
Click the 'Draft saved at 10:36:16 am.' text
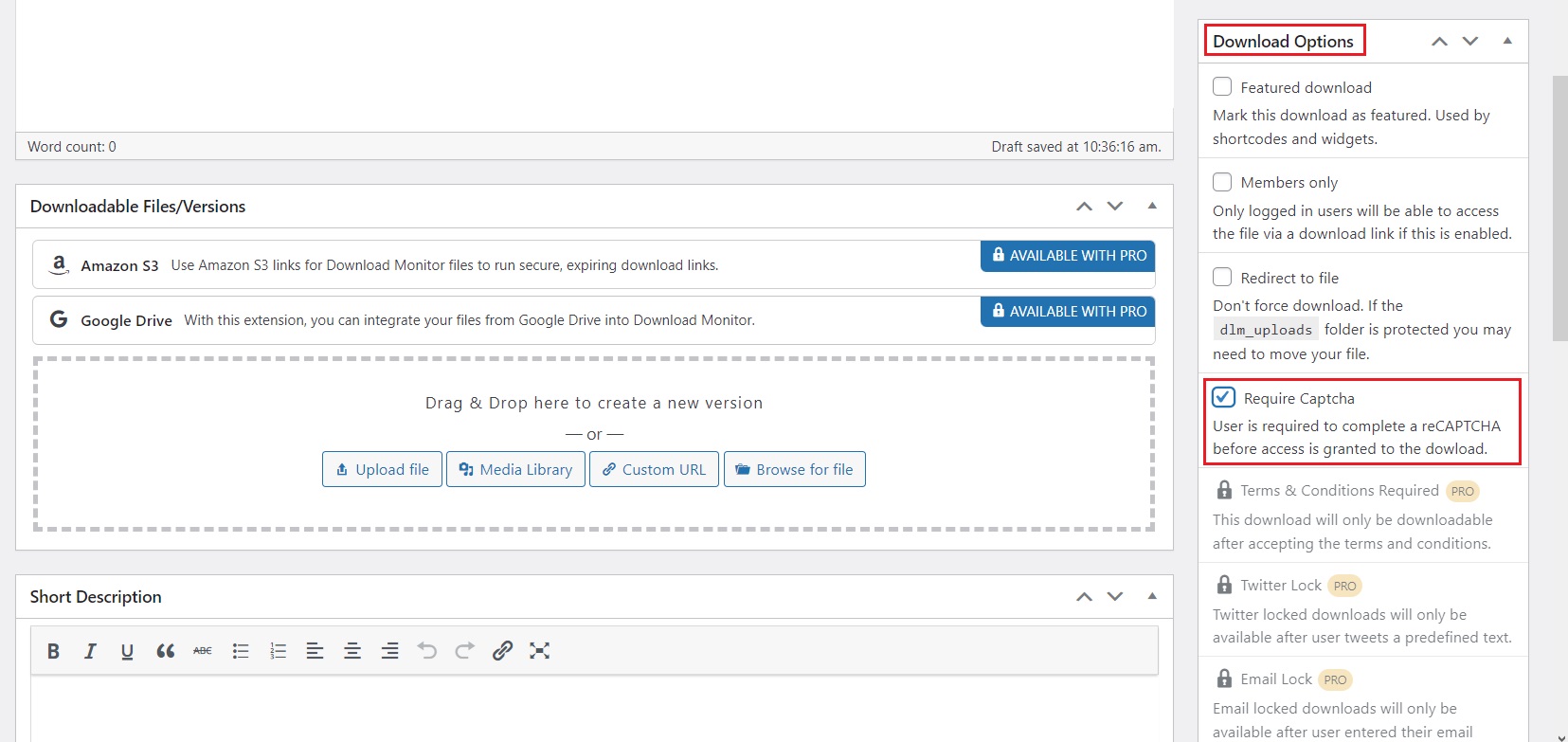tap(1076, 147)
